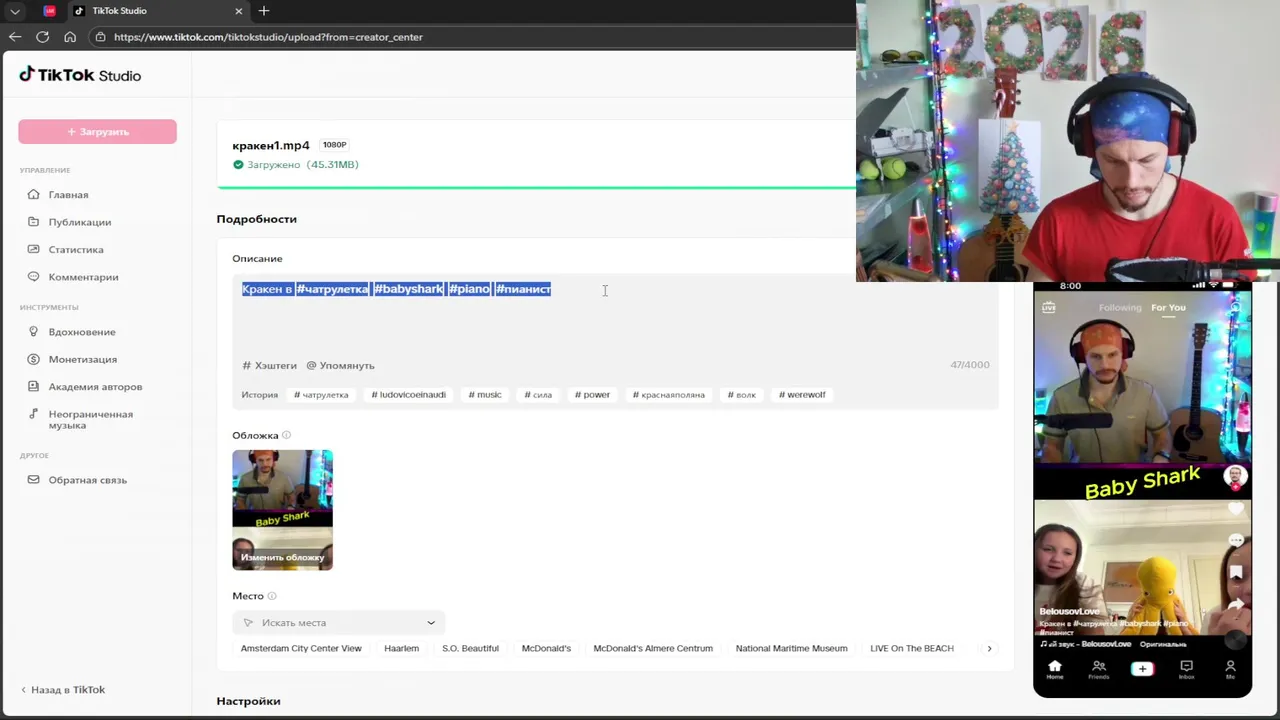Click the TikTok Studio logo
The image size is (1280, 720).
click(x=80, y=75)
